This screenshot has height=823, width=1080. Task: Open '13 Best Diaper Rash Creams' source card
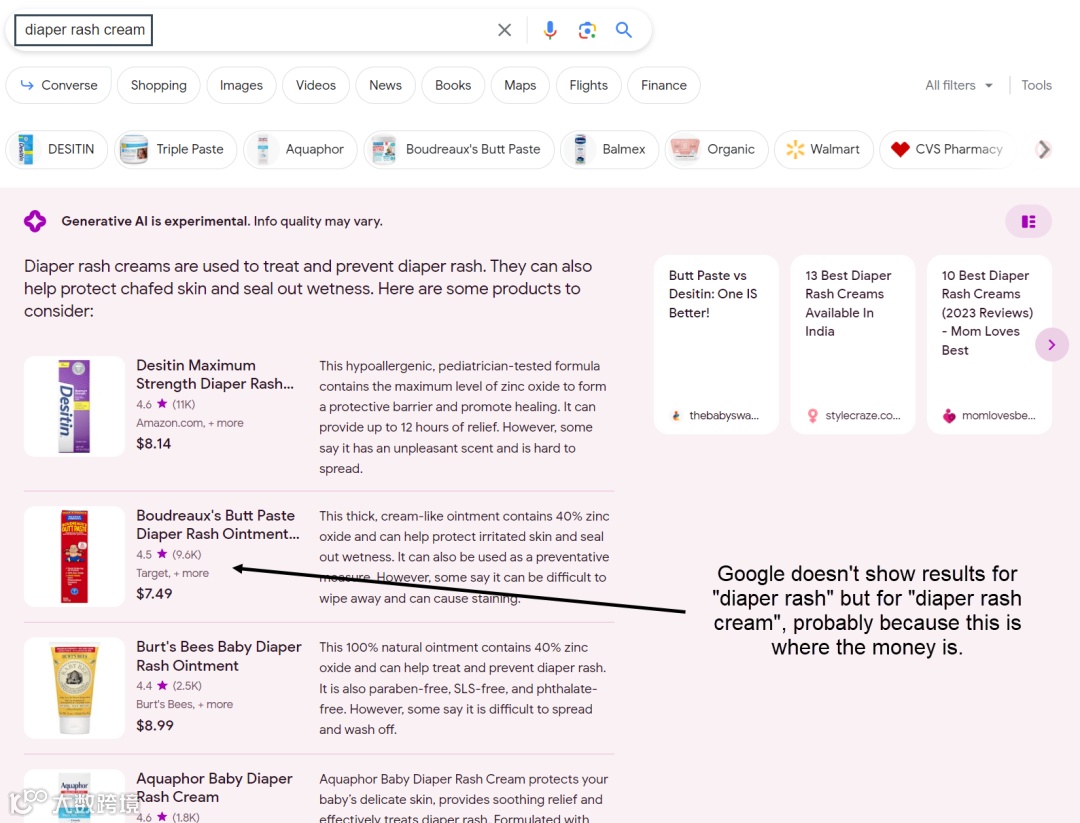pyautogui.click(x=852, y=344)
